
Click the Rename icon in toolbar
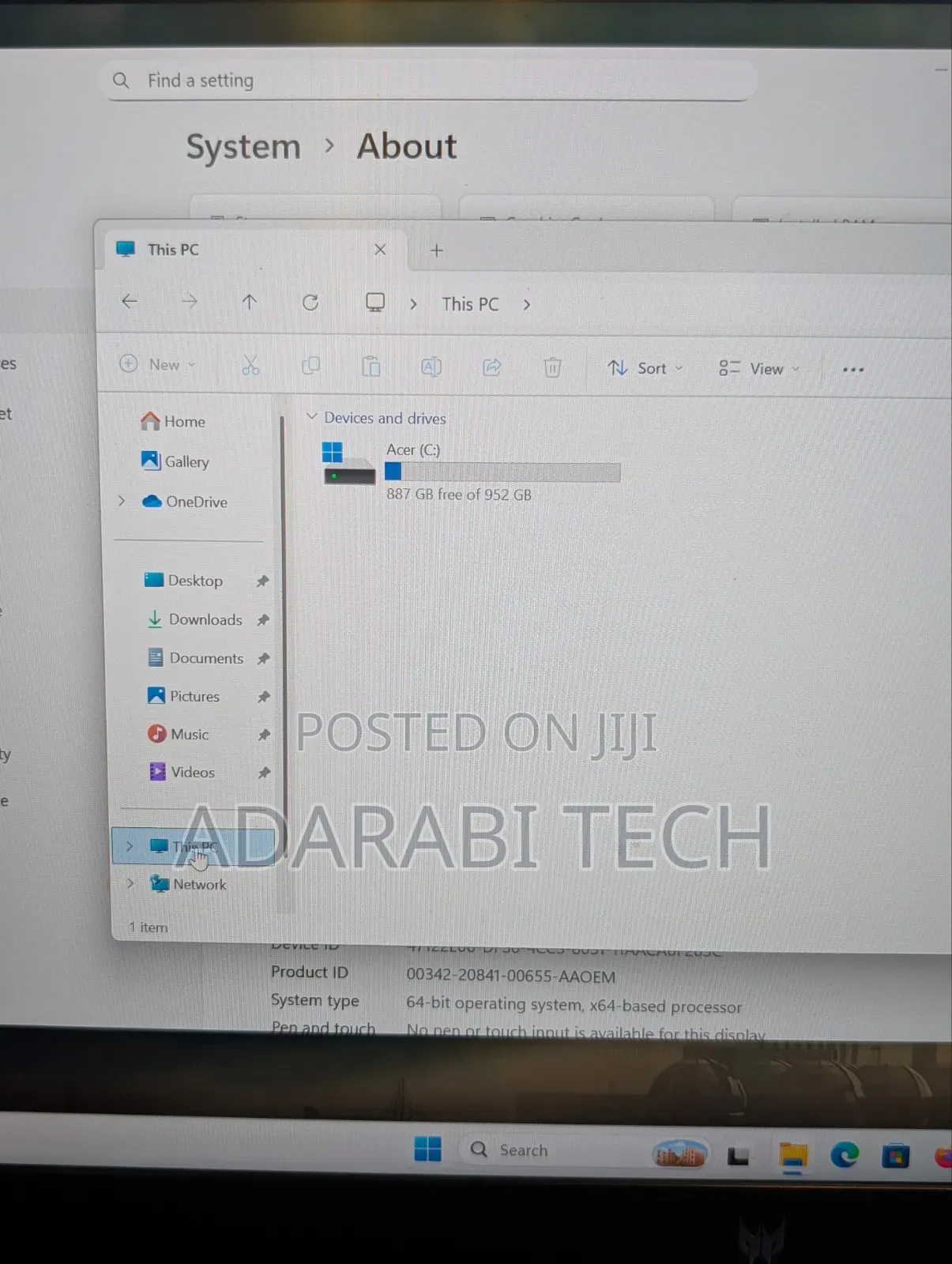click(x=431, y=367)
